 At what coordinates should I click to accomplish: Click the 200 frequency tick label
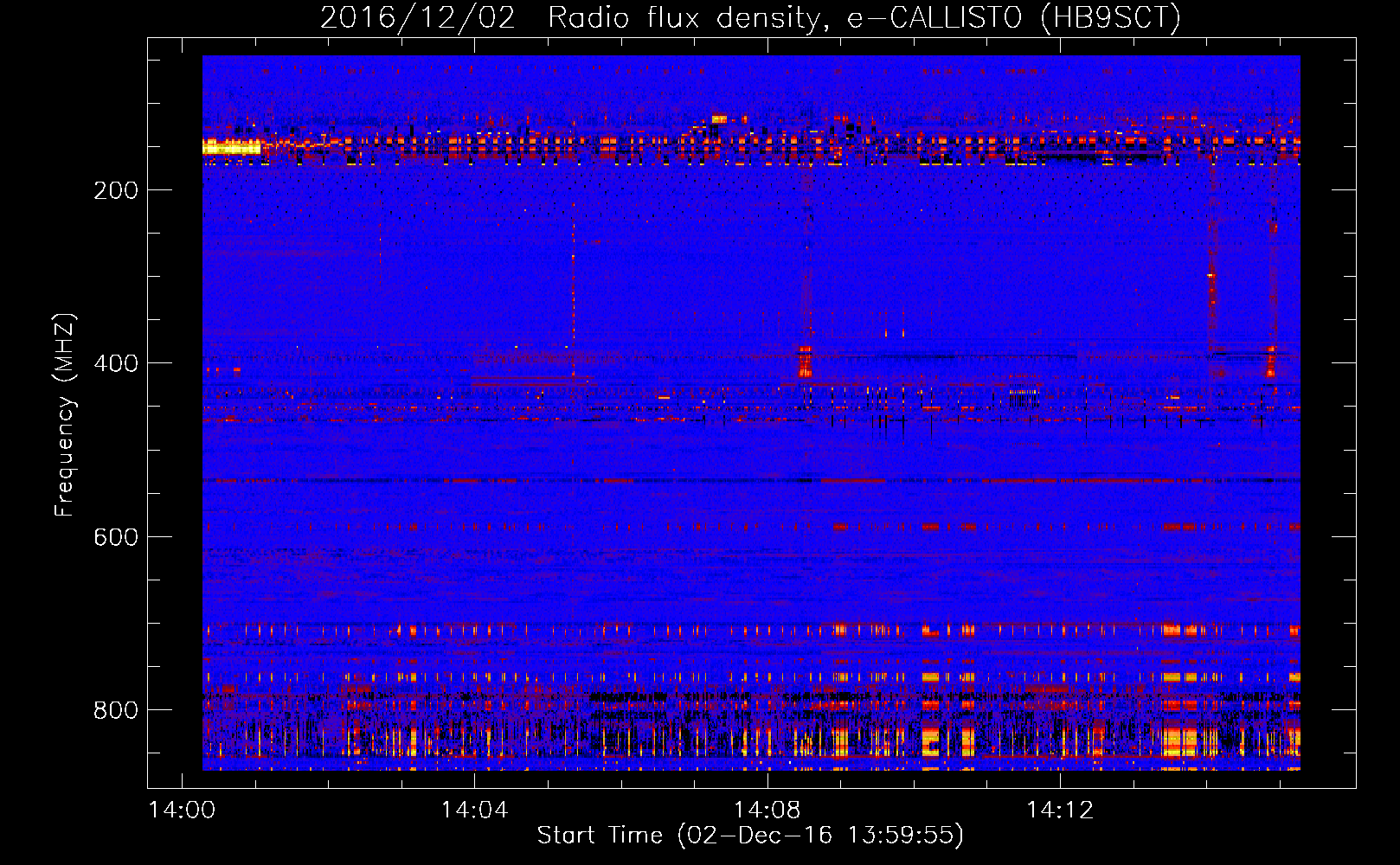coord(116,190)
